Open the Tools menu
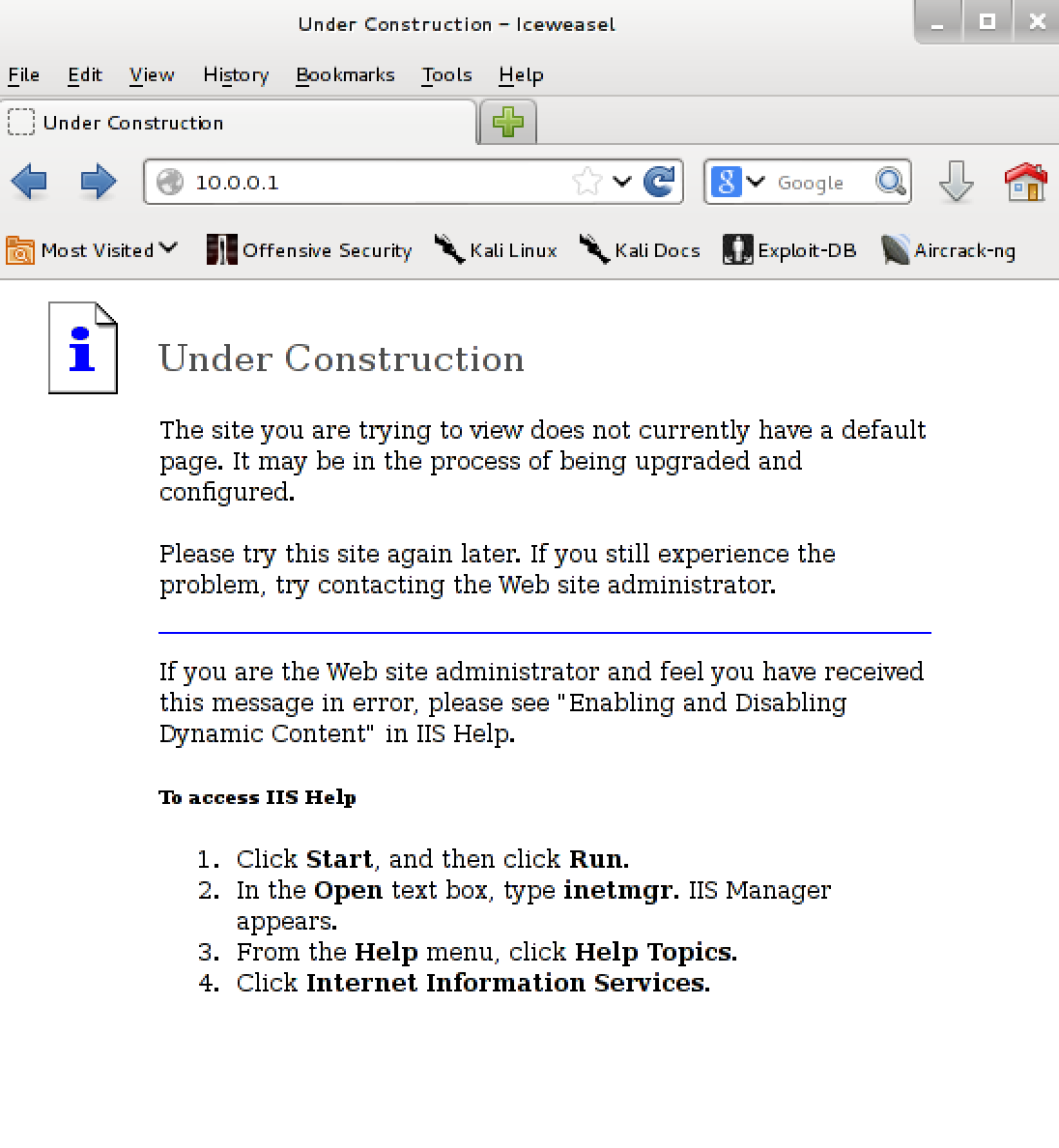Image resolution: width=1059 pixels, height=1148 pixels. coord(446,74)
